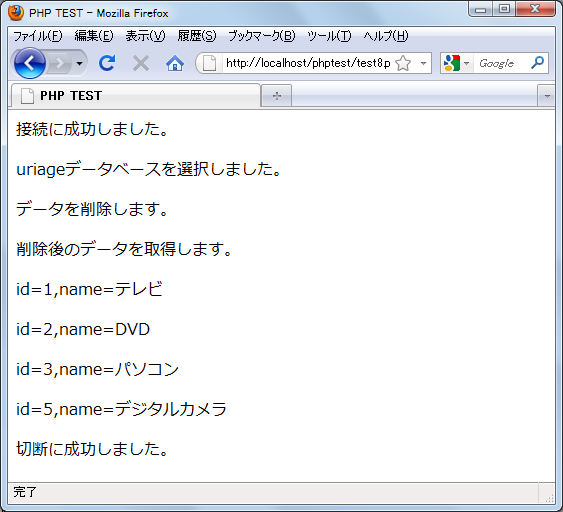This screenshot has width=563, height=512.
Task: Click the localhost URL address field
Action: tap(308, 64)
